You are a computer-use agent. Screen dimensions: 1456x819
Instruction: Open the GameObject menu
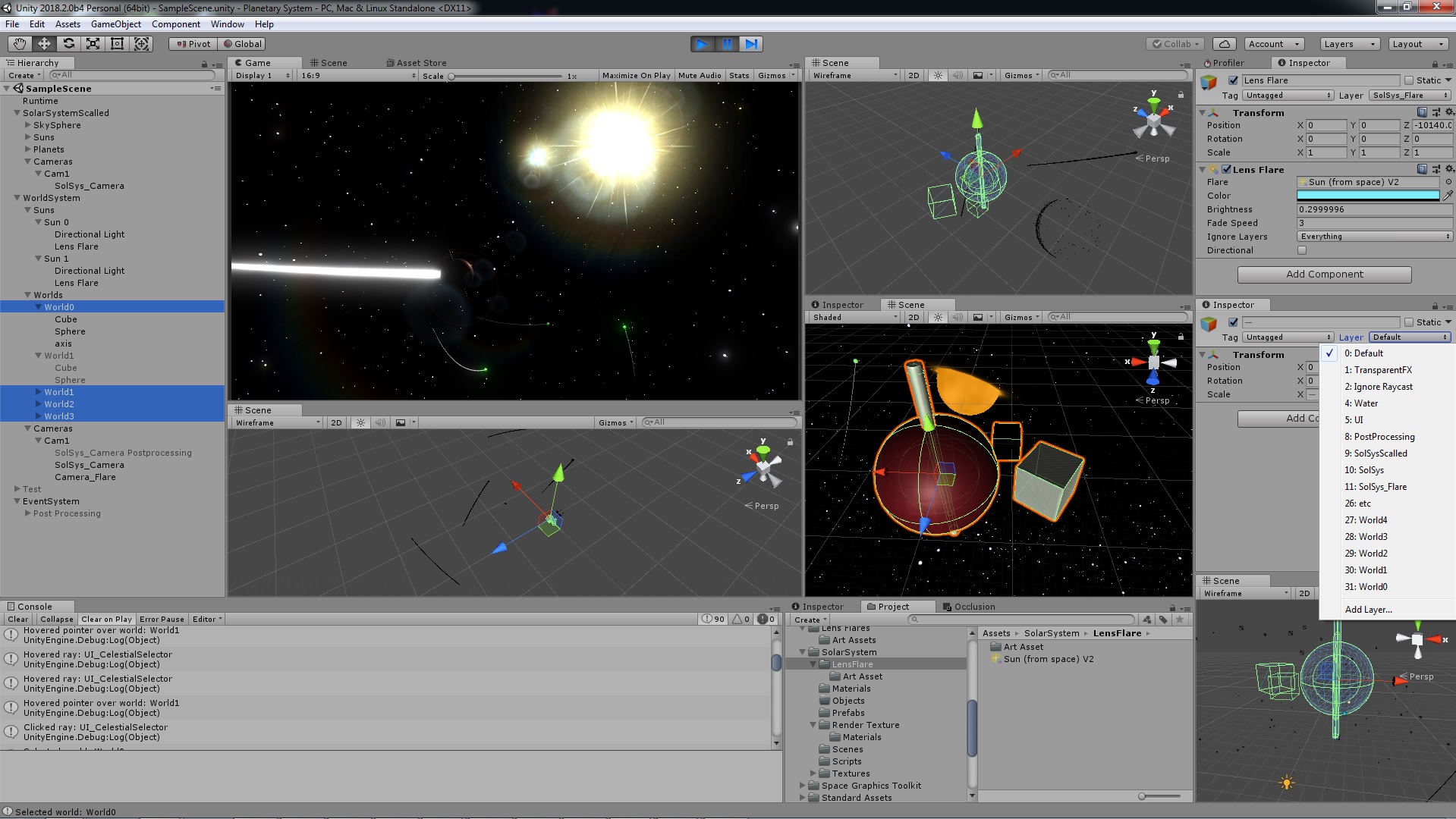coord(115,24)
